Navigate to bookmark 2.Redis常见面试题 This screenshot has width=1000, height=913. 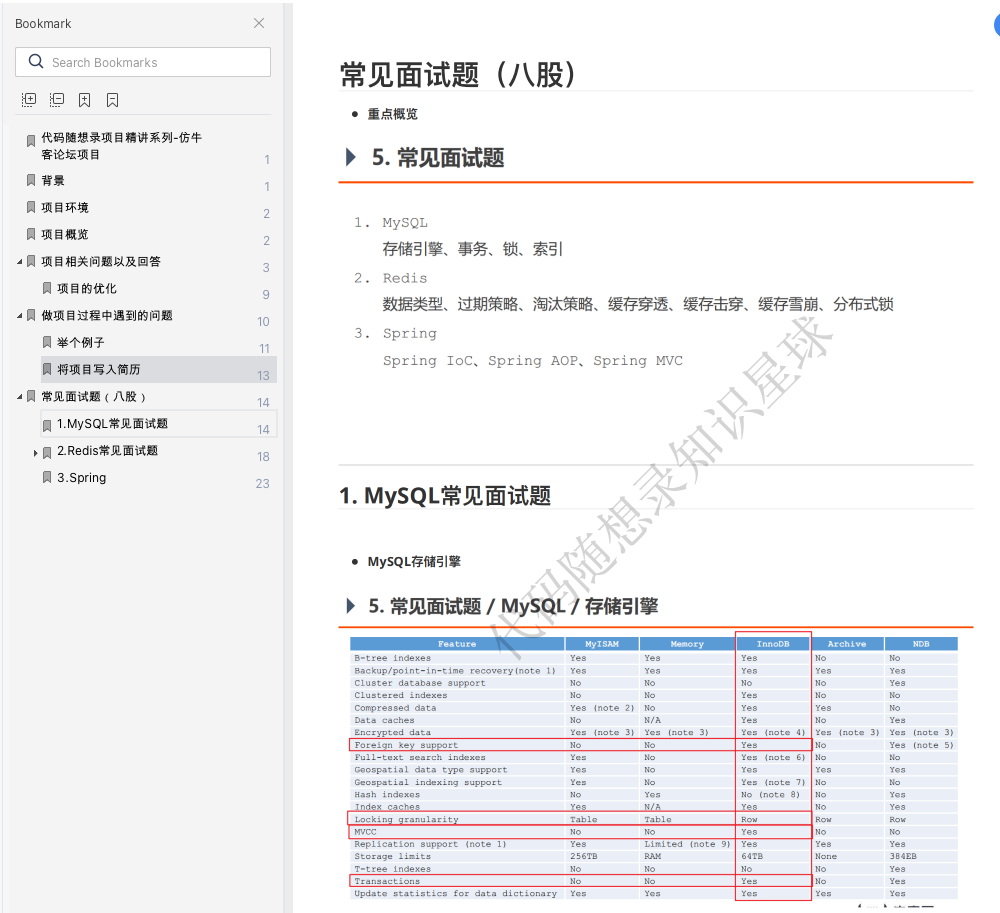coord(107,451)
